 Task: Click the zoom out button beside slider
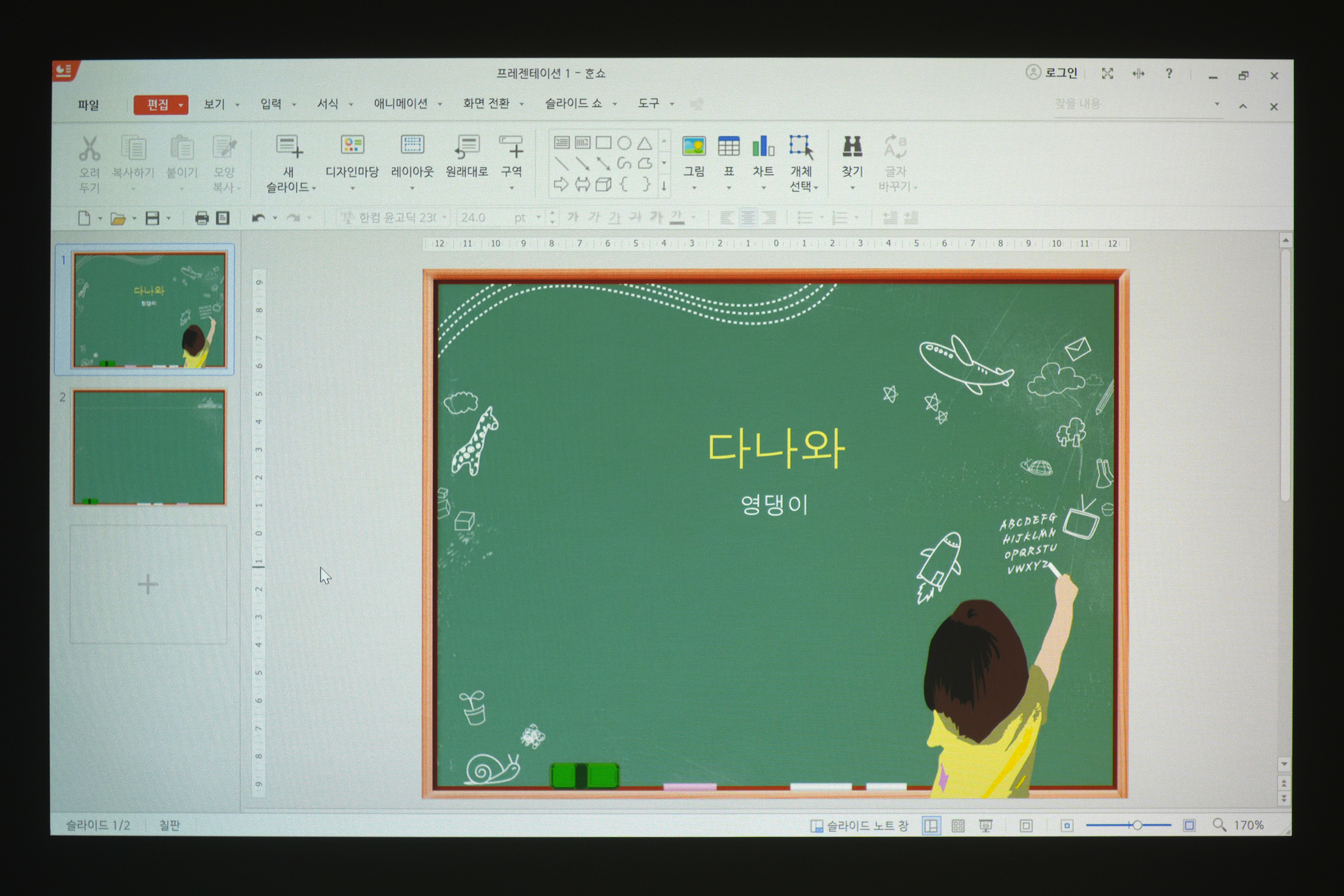coord(1066,826)
